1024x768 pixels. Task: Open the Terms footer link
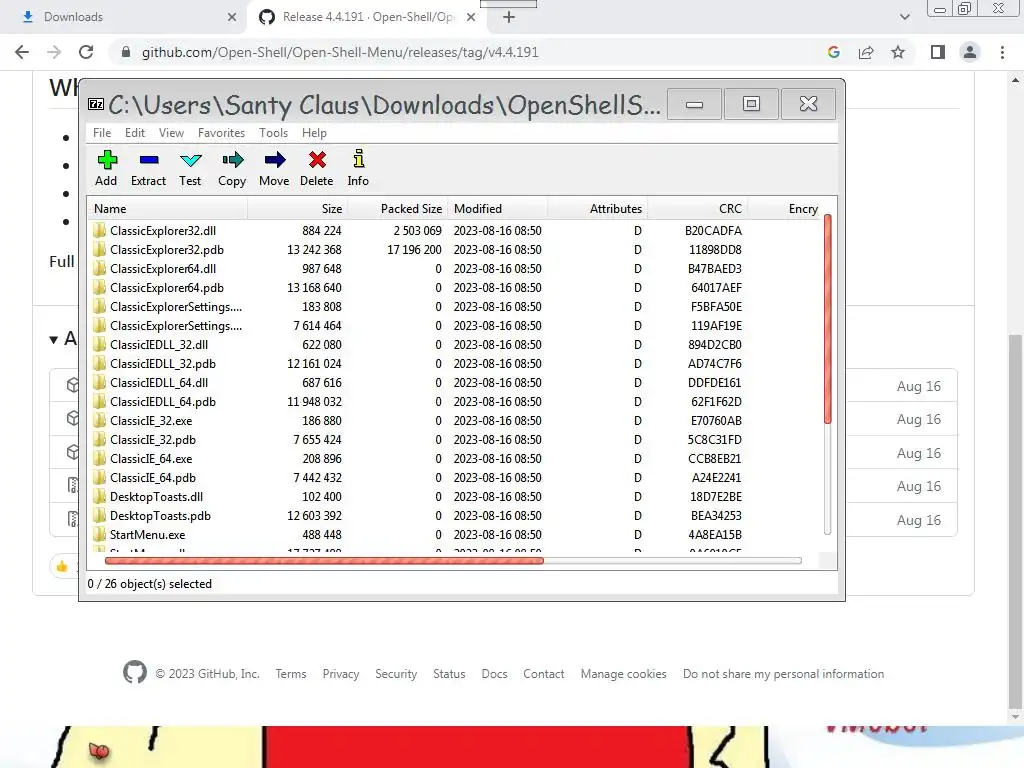pos(291,674)
